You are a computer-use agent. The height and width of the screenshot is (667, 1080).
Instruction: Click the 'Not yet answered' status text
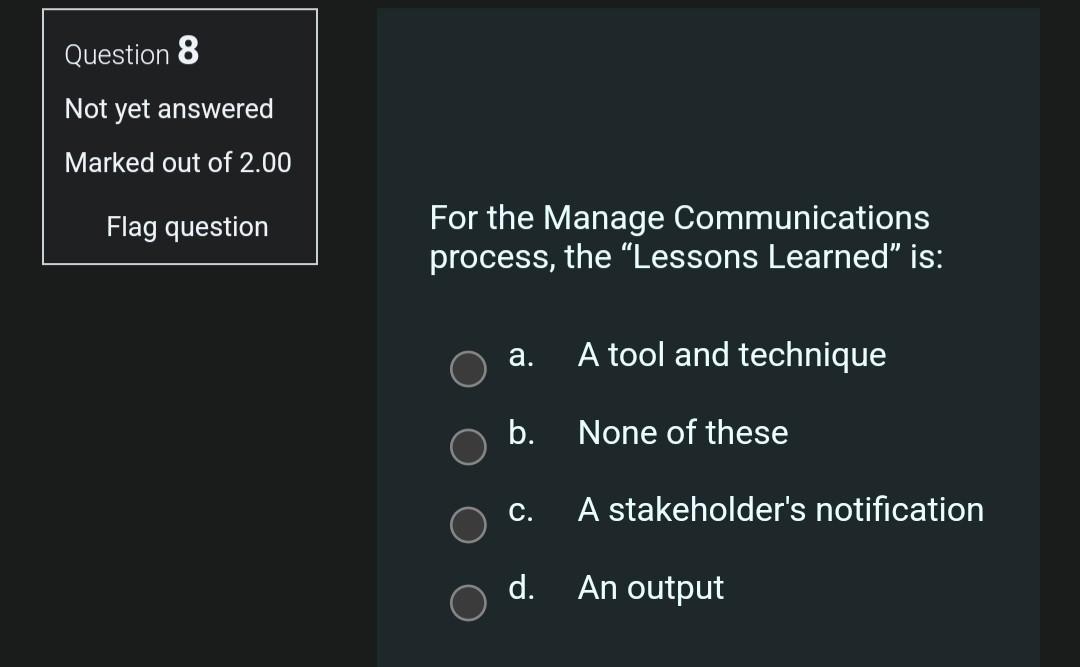coord(169,108)
